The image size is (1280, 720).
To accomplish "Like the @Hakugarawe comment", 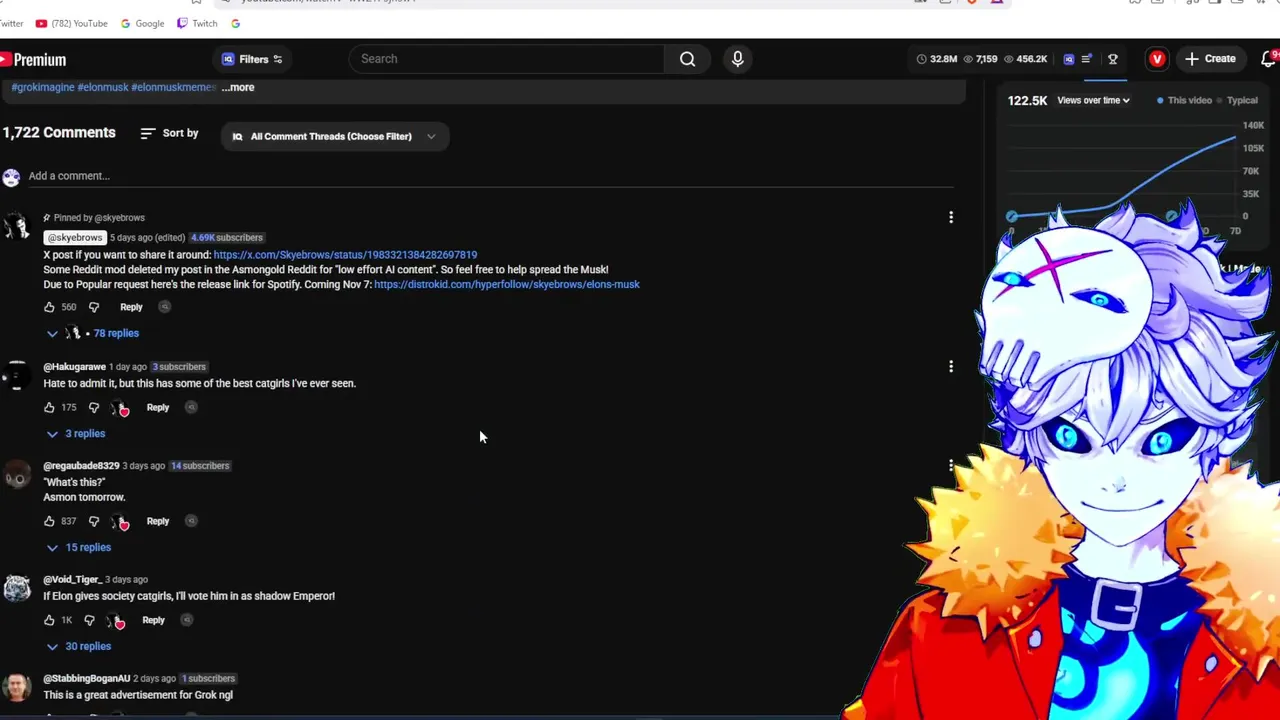I will click(x=49, y=408).
